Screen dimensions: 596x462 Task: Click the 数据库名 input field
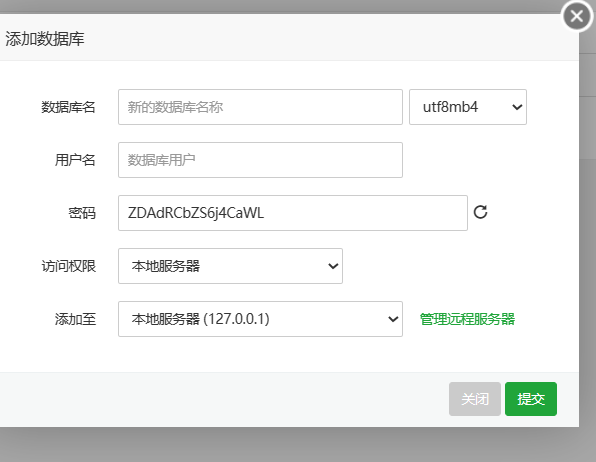(260, 107)
